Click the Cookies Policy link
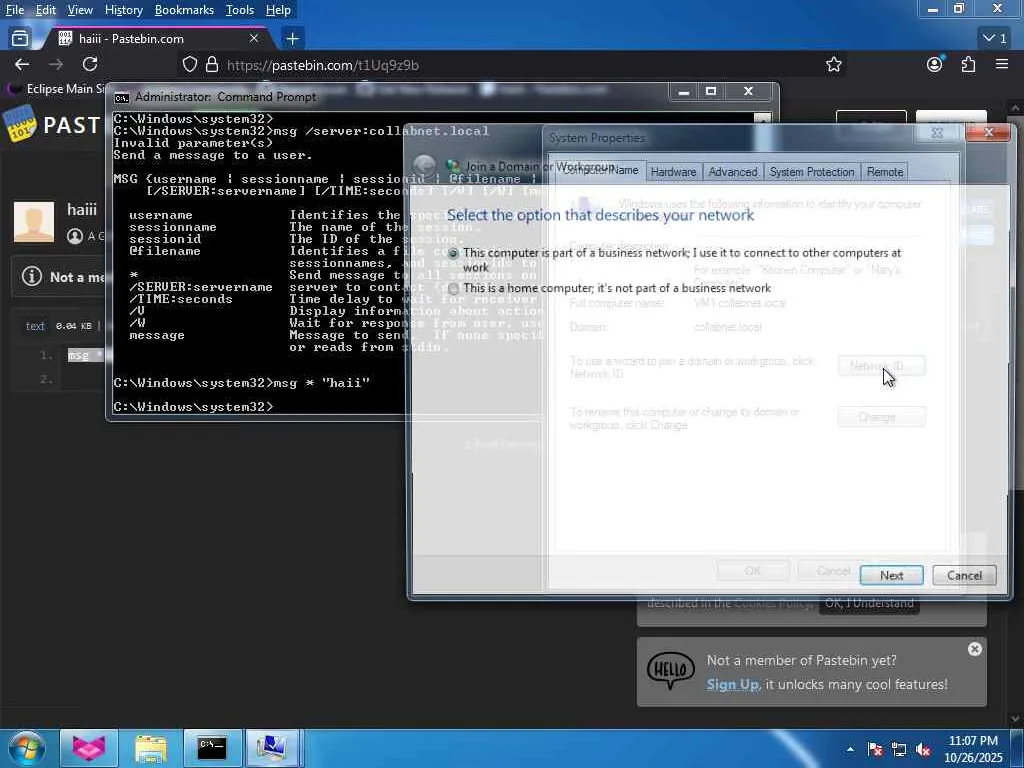 tap(773, 603)
